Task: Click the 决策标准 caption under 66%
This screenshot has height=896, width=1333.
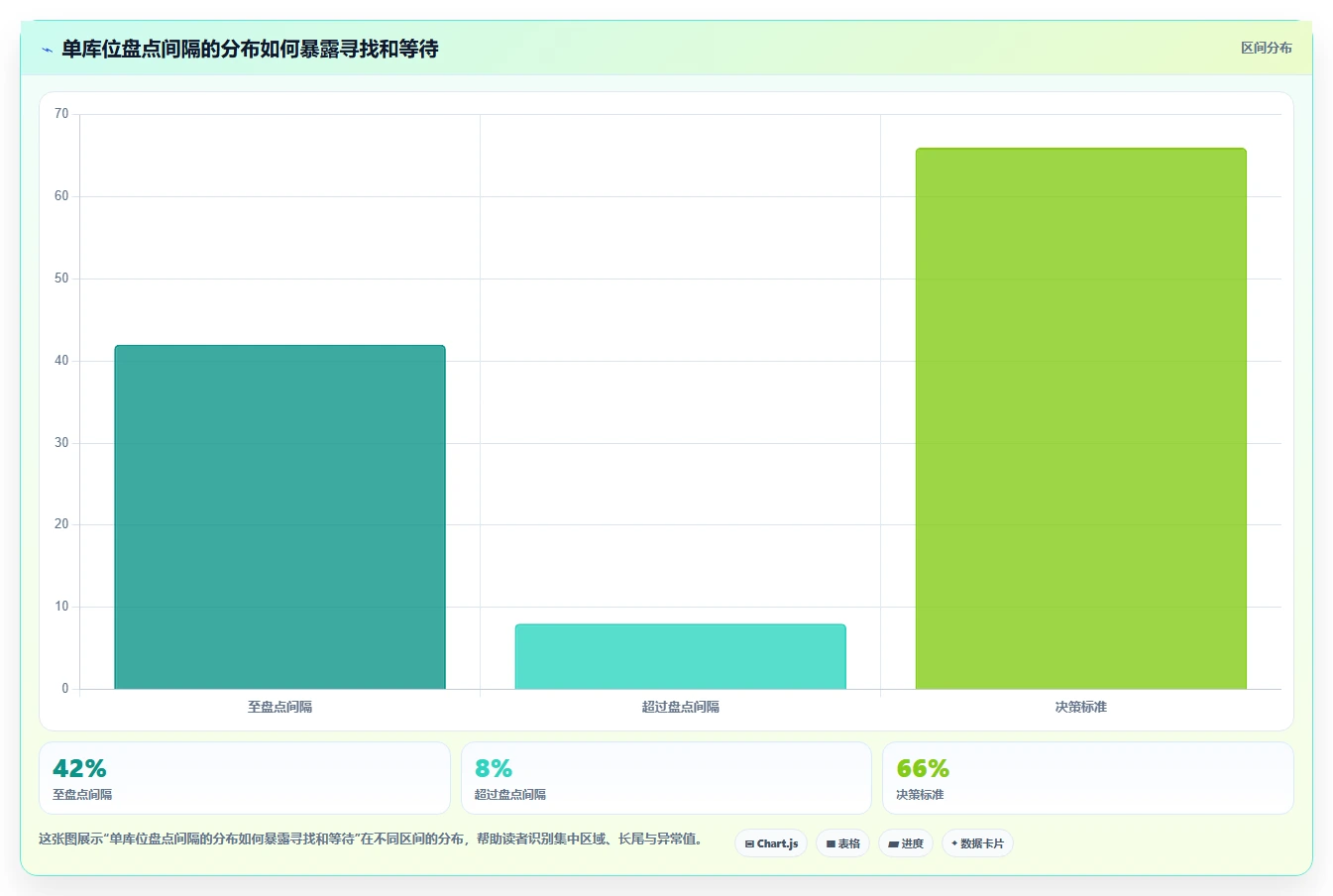Action: 920,795
